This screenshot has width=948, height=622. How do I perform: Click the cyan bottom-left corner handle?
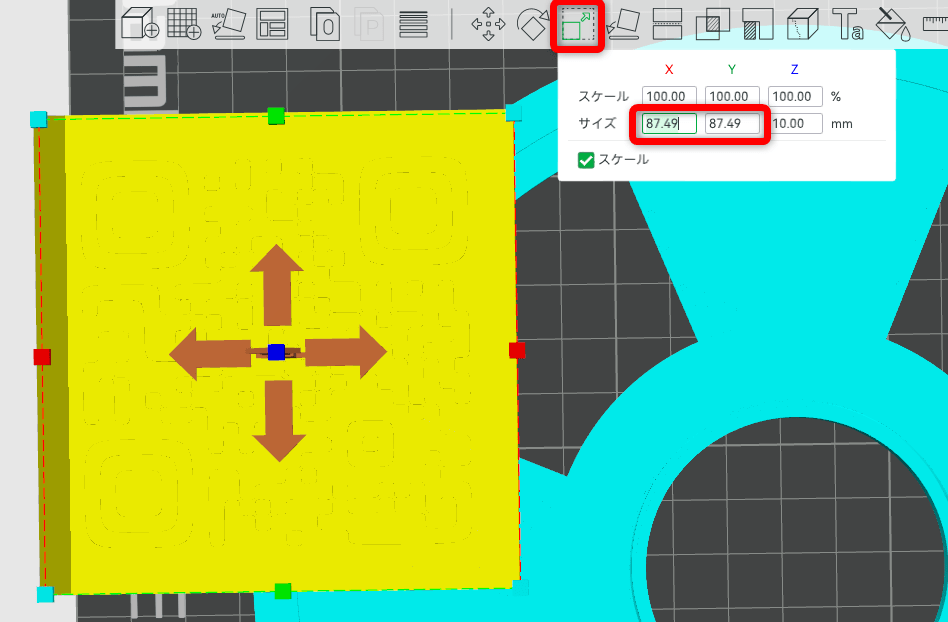45,594
